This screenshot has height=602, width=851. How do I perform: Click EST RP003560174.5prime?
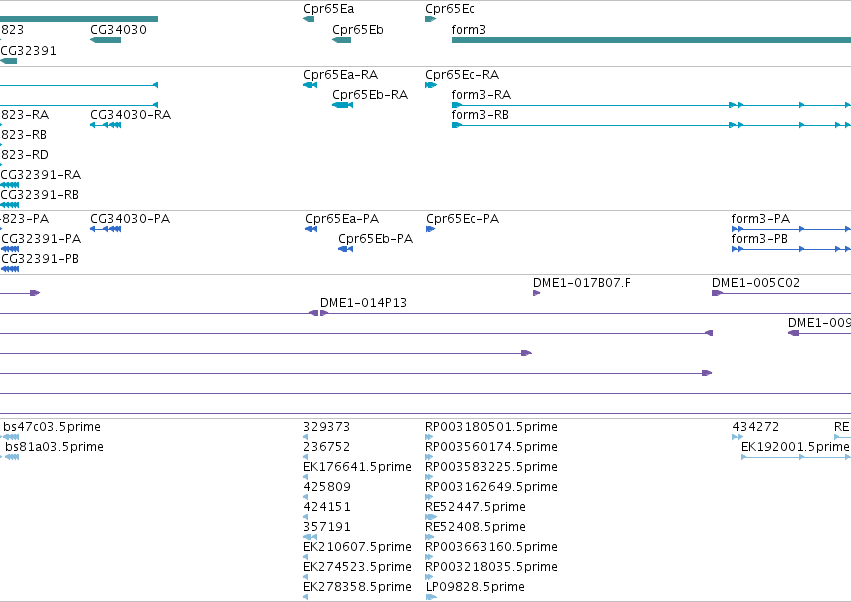[491, 447]
